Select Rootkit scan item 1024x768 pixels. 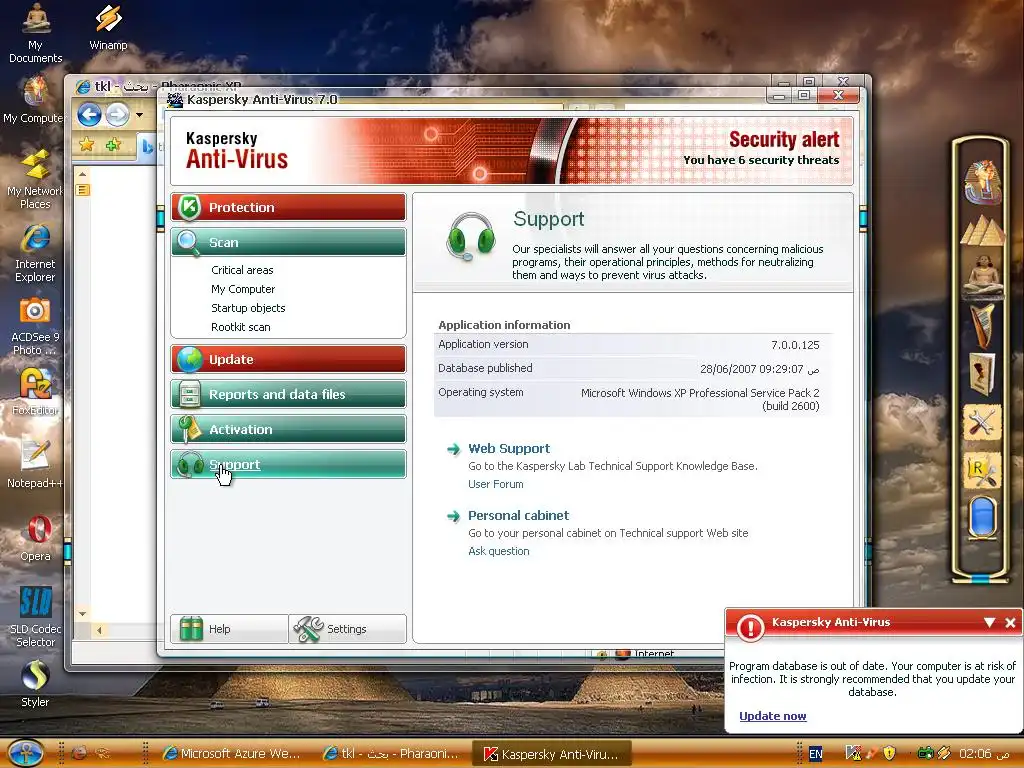pos(240,327)
